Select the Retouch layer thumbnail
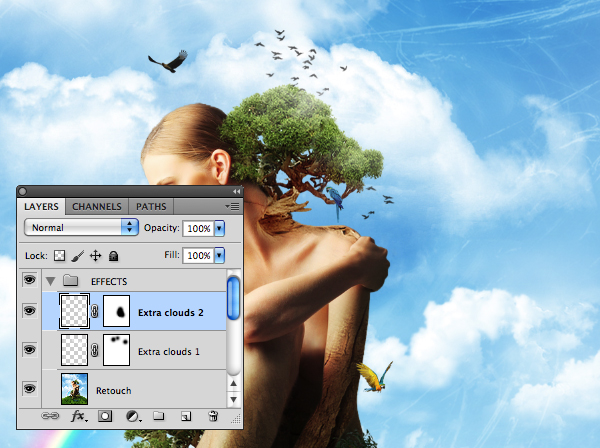Viewport: 600px width, 448px height. tap(74, 389)
